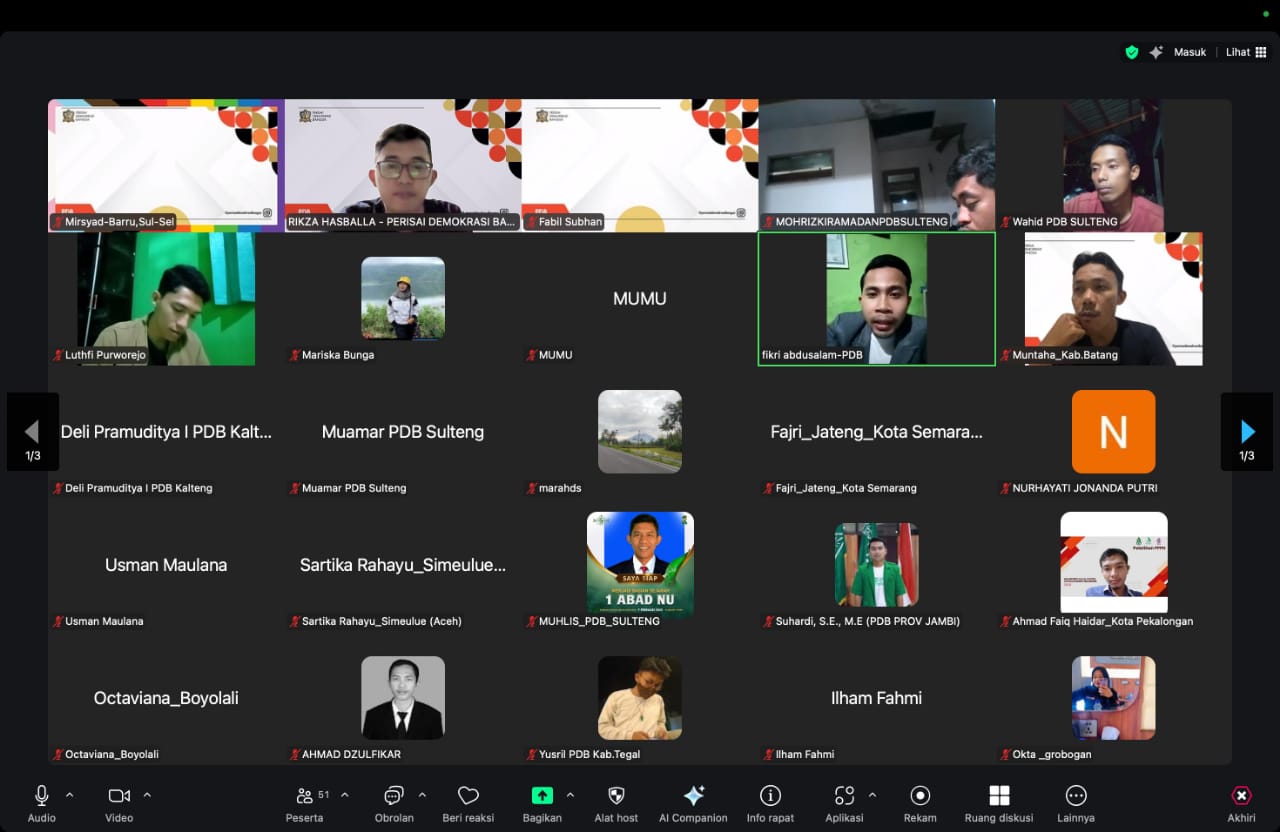1280x832 pixels.
Task: Click the Masuk button at top
Action: (1189, 52)
